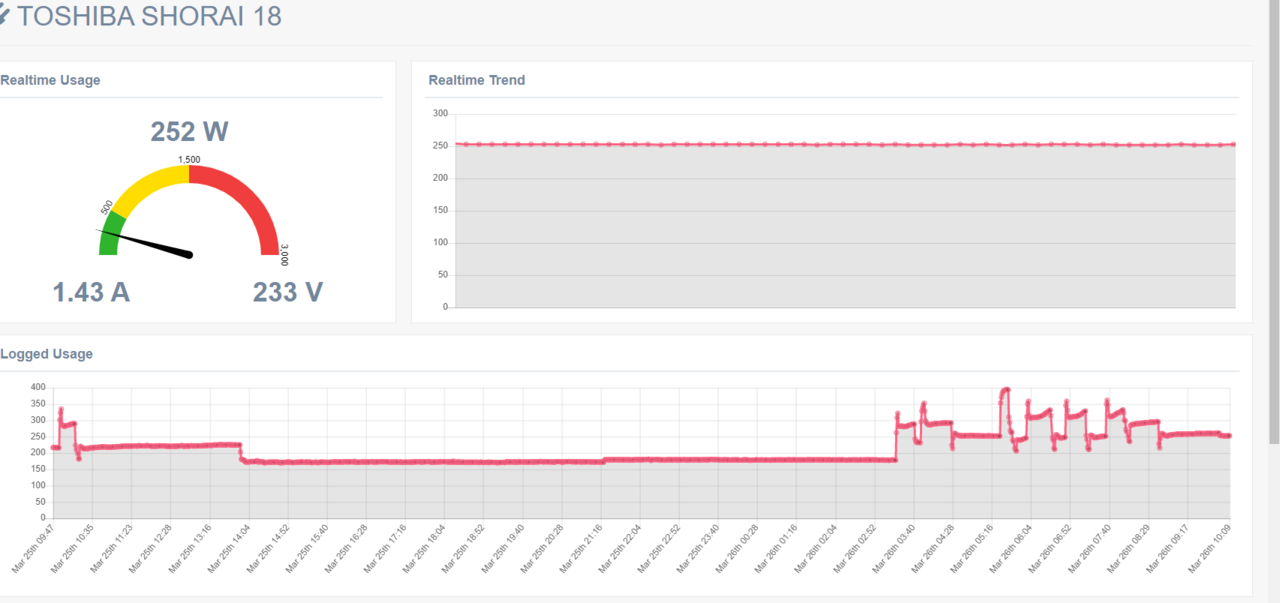Click the yellow segment of the usage gauge
The height and width of the screenshot is (603, 1280).
click(x=150, y=185)
